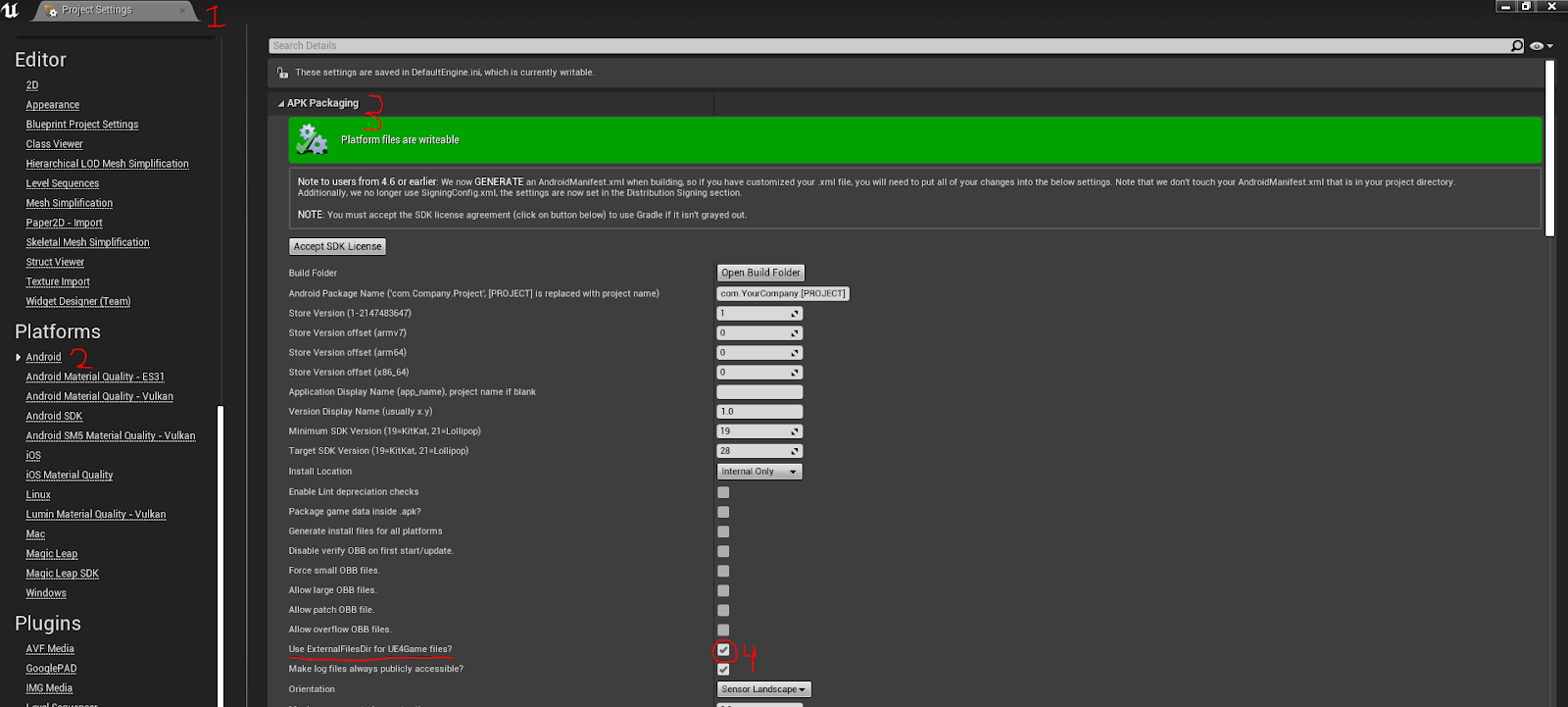This screenshot has width=1568, height=707.
Task: Click Store Version offset arm64 field
Action: (759, 353)
